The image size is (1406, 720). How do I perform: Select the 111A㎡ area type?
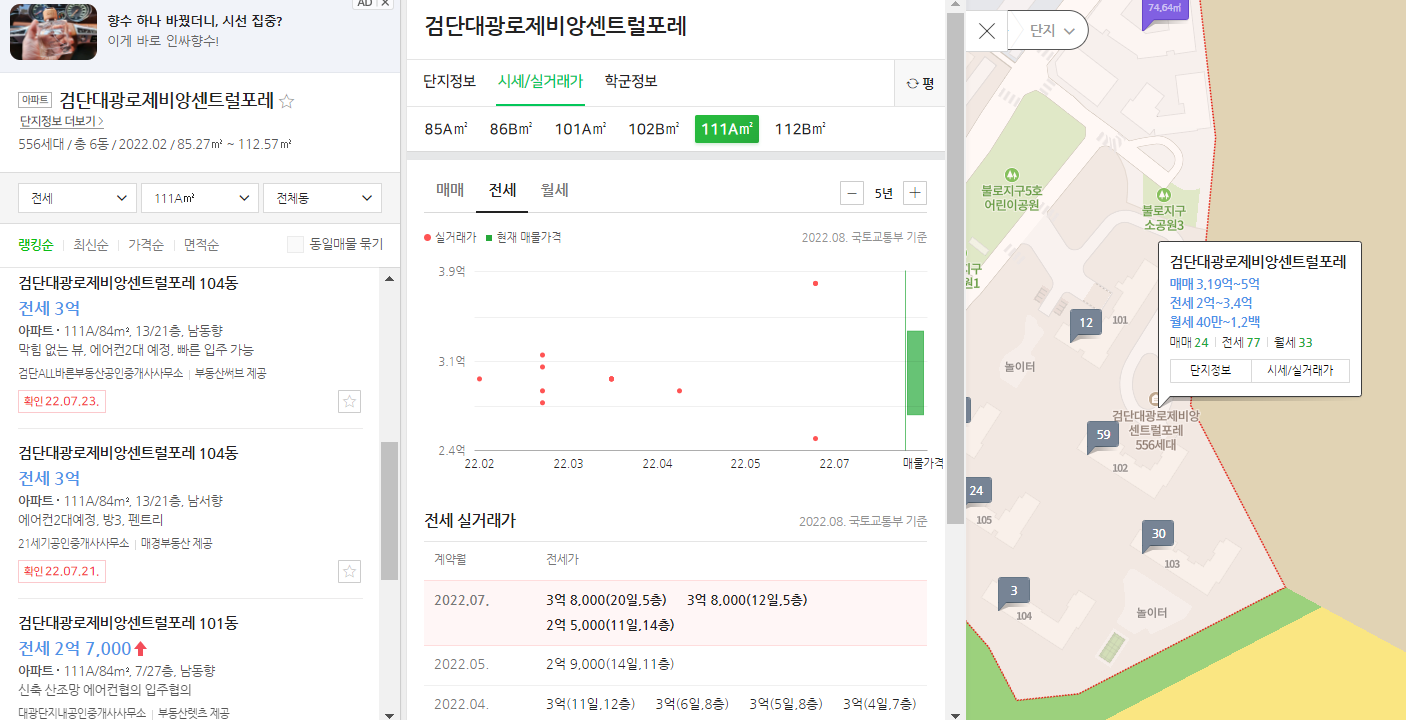point(727,129)
